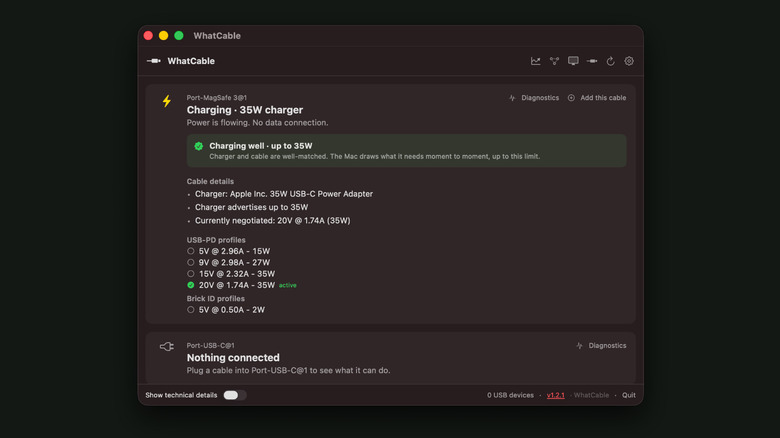Click Currently negotiated: 20V @ 1.74A line

point(273,221)
